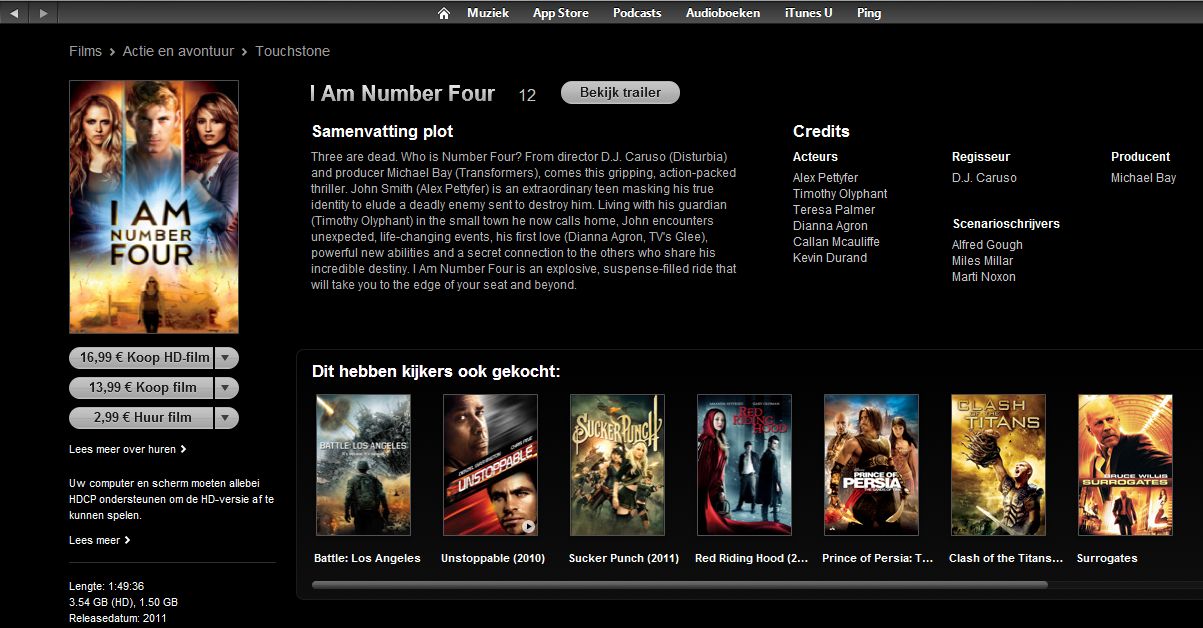The image size is (1203, 628).
Task: Click the Unstoppable (2010) title
Action: [x=493, y=558]
